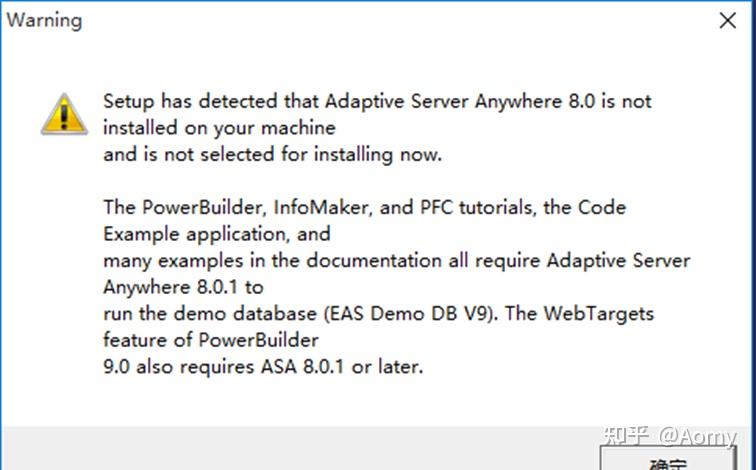Click the 'Example application, and' line
756x470 pixels.
216,234
